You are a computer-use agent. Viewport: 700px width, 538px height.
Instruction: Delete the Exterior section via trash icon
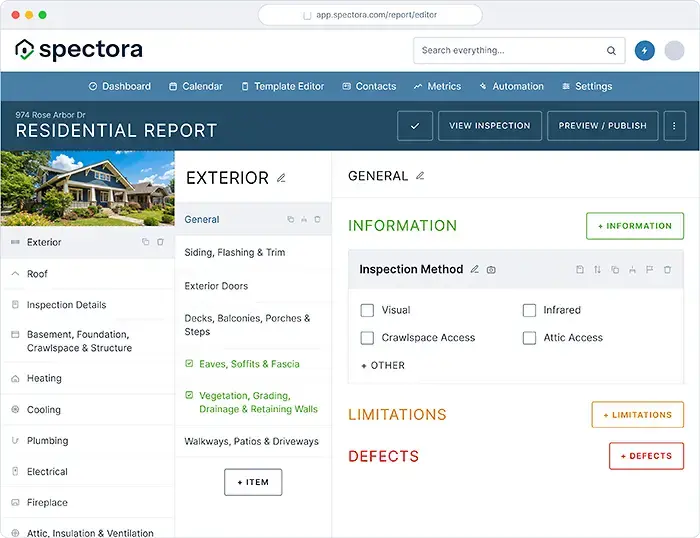[160, 242]
